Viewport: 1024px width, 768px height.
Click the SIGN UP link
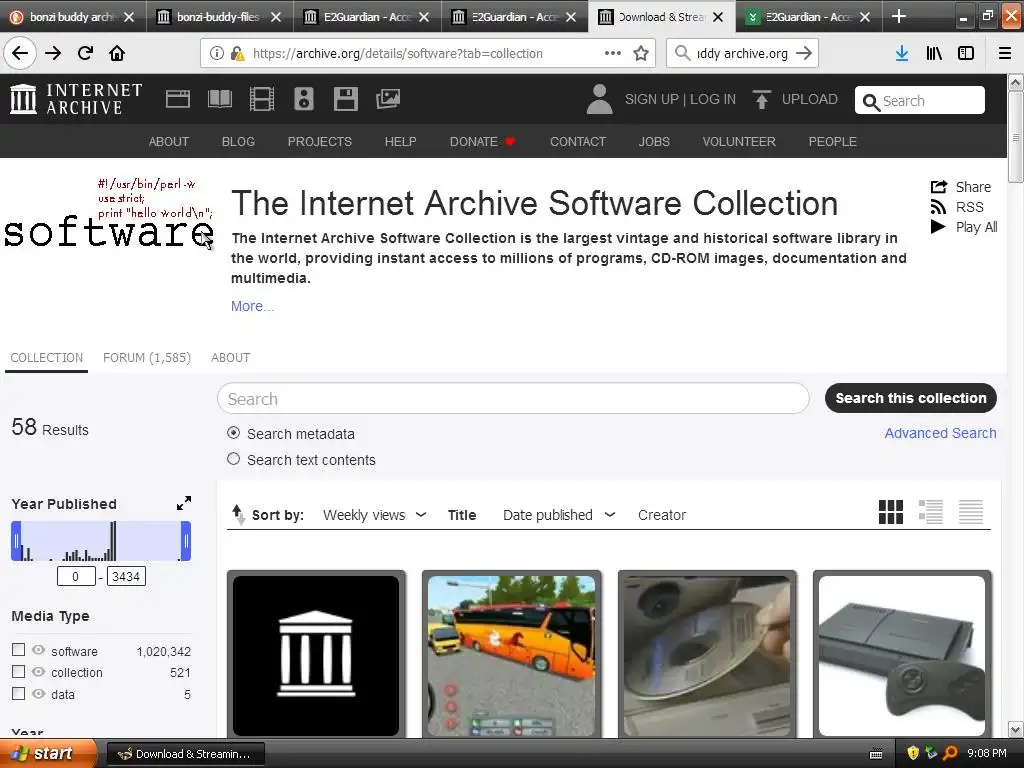click(x=652, y=99)
